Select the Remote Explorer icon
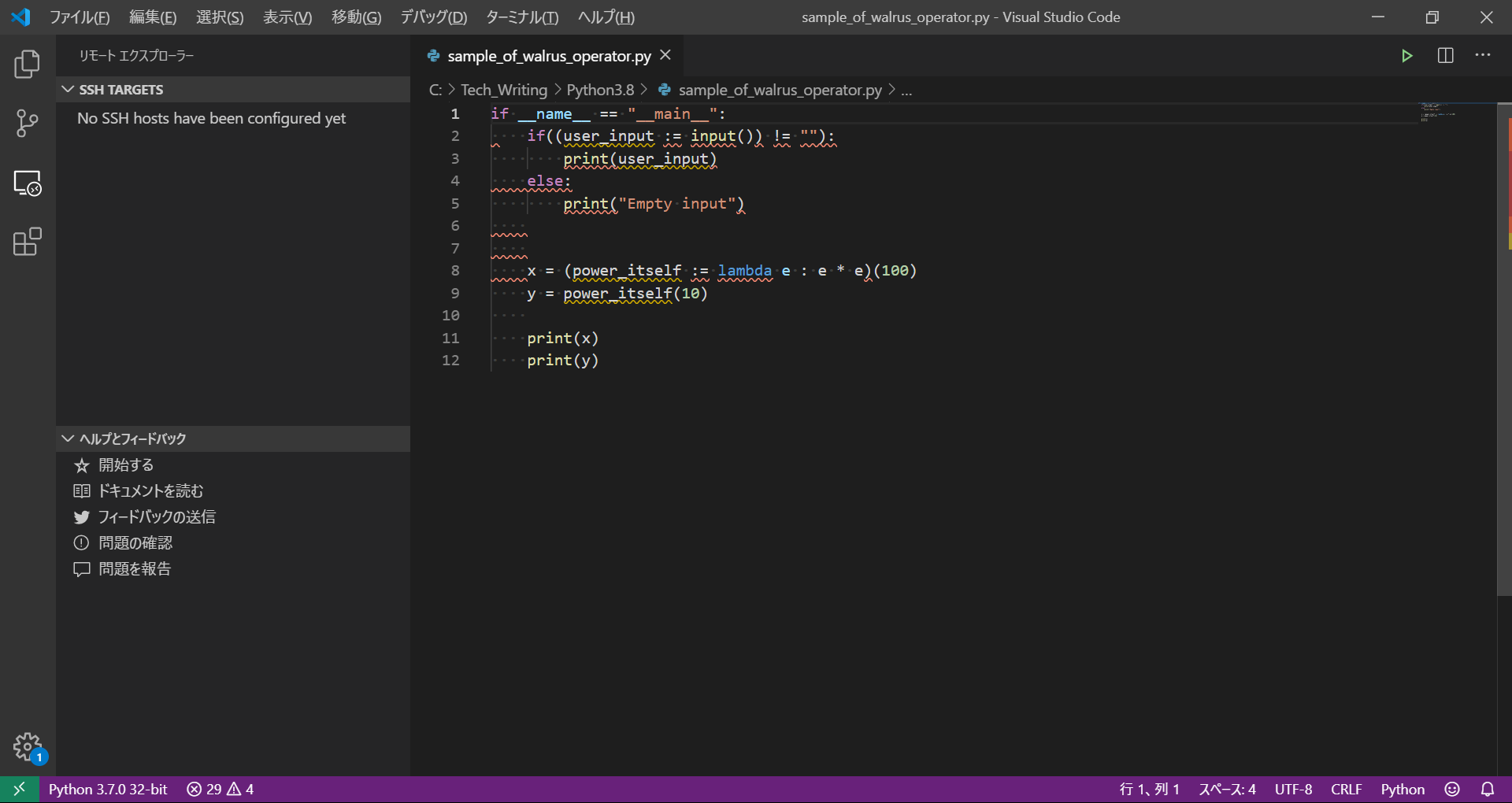Viewport: 1512px width, 803px height. point(28,183)
